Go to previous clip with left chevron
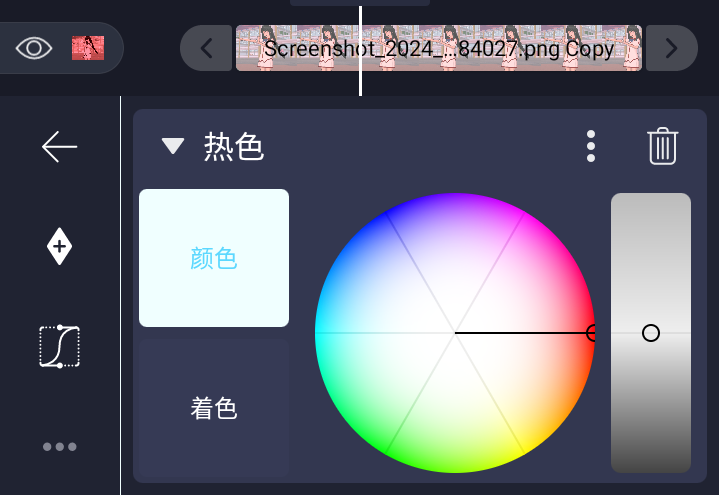Screen dimensions: 719x495 207,48
